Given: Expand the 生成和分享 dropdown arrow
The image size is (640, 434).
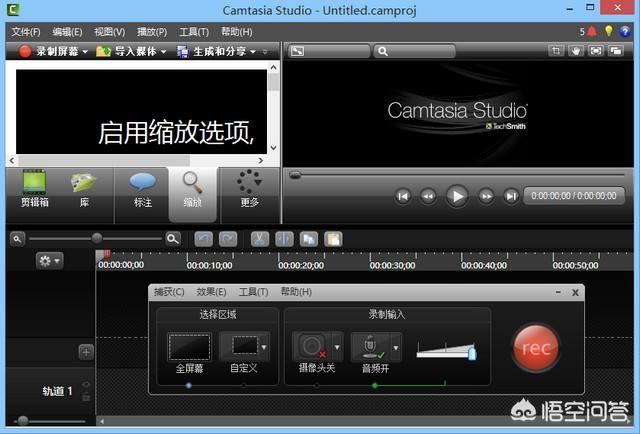Looking at the screenshot, I should pyautogui.click(x=253, y=52).
